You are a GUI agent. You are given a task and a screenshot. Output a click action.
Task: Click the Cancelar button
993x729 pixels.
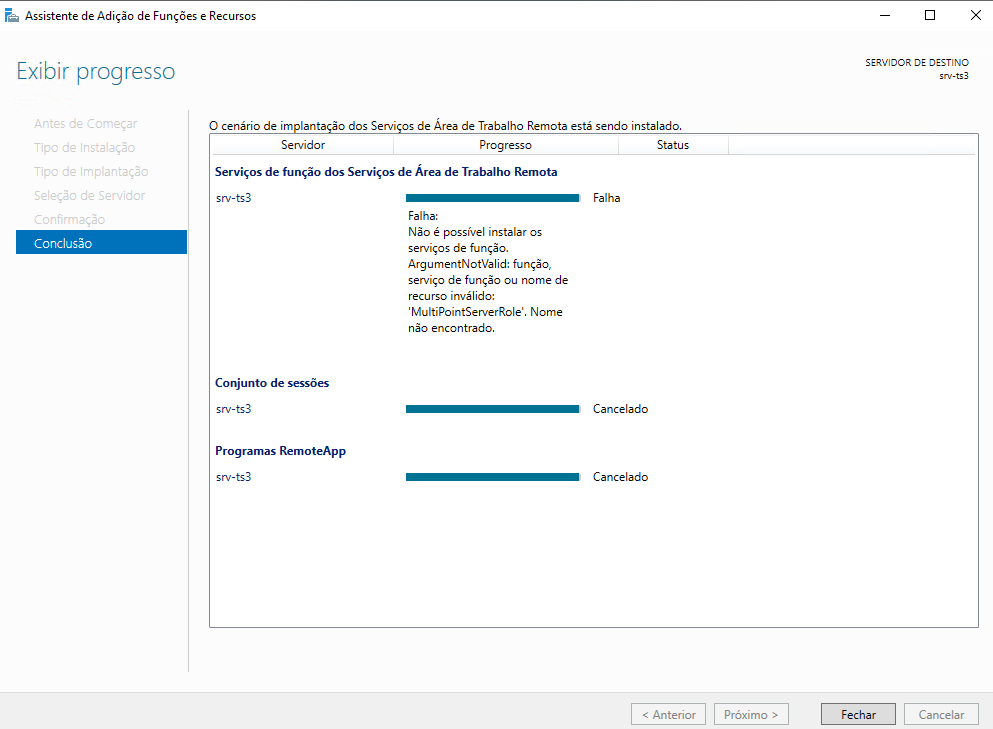(x=940, y=713)
